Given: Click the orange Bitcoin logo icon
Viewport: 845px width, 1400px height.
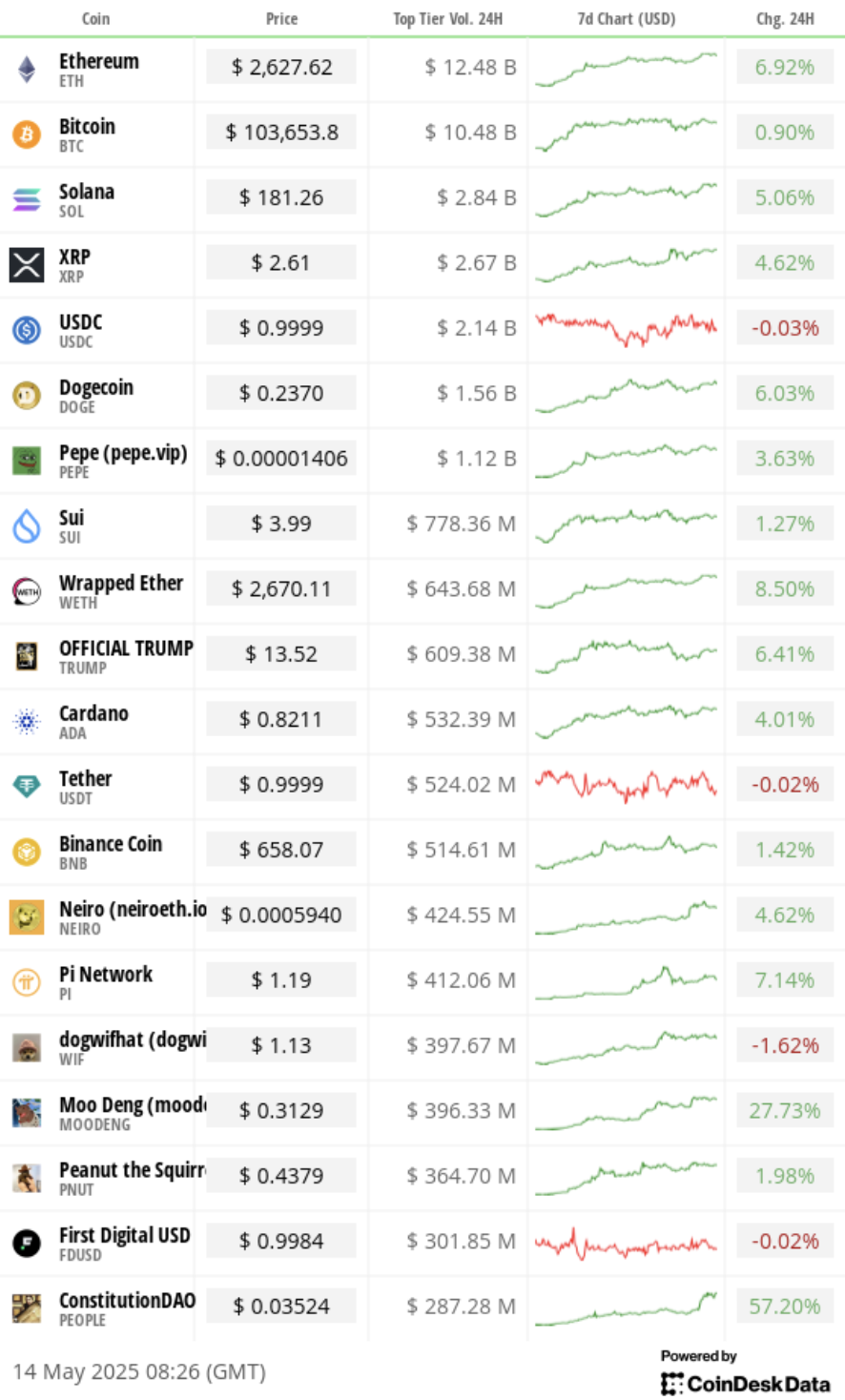Looking at the screenshot, I should 27,134.
